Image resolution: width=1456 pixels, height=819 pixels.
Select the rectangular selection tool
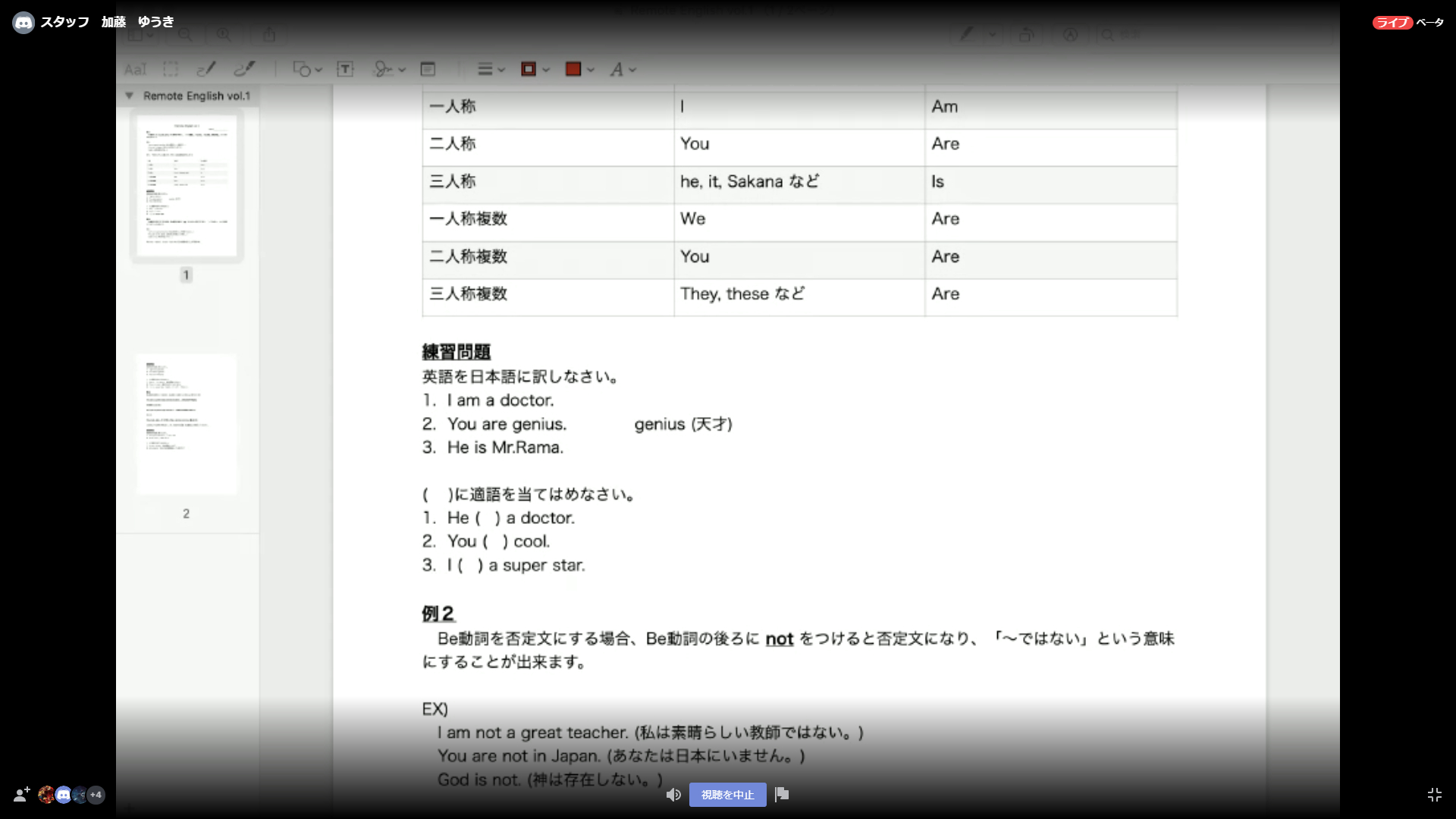coord(171,70)
